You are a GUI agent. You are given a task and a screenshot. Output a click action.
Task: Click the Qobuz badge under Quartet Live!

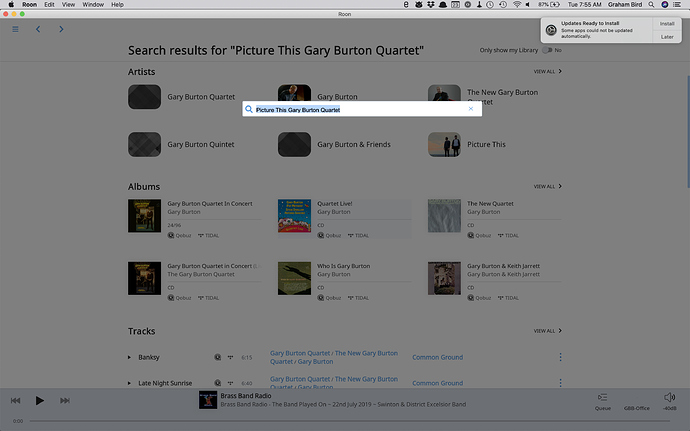(329, 236)
